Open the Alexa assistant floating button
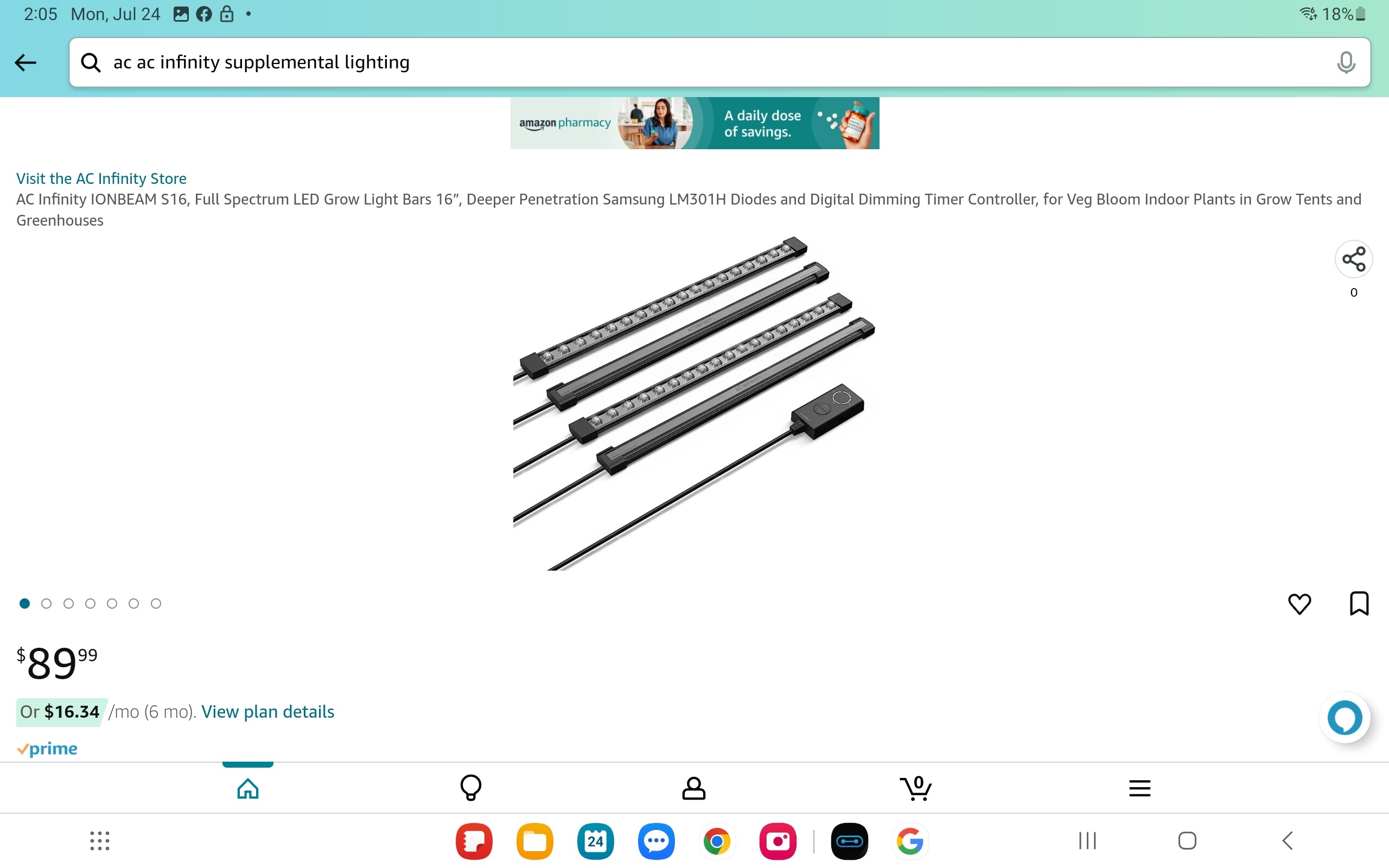Screen dimensions: 1389x868 [1345, 717]
